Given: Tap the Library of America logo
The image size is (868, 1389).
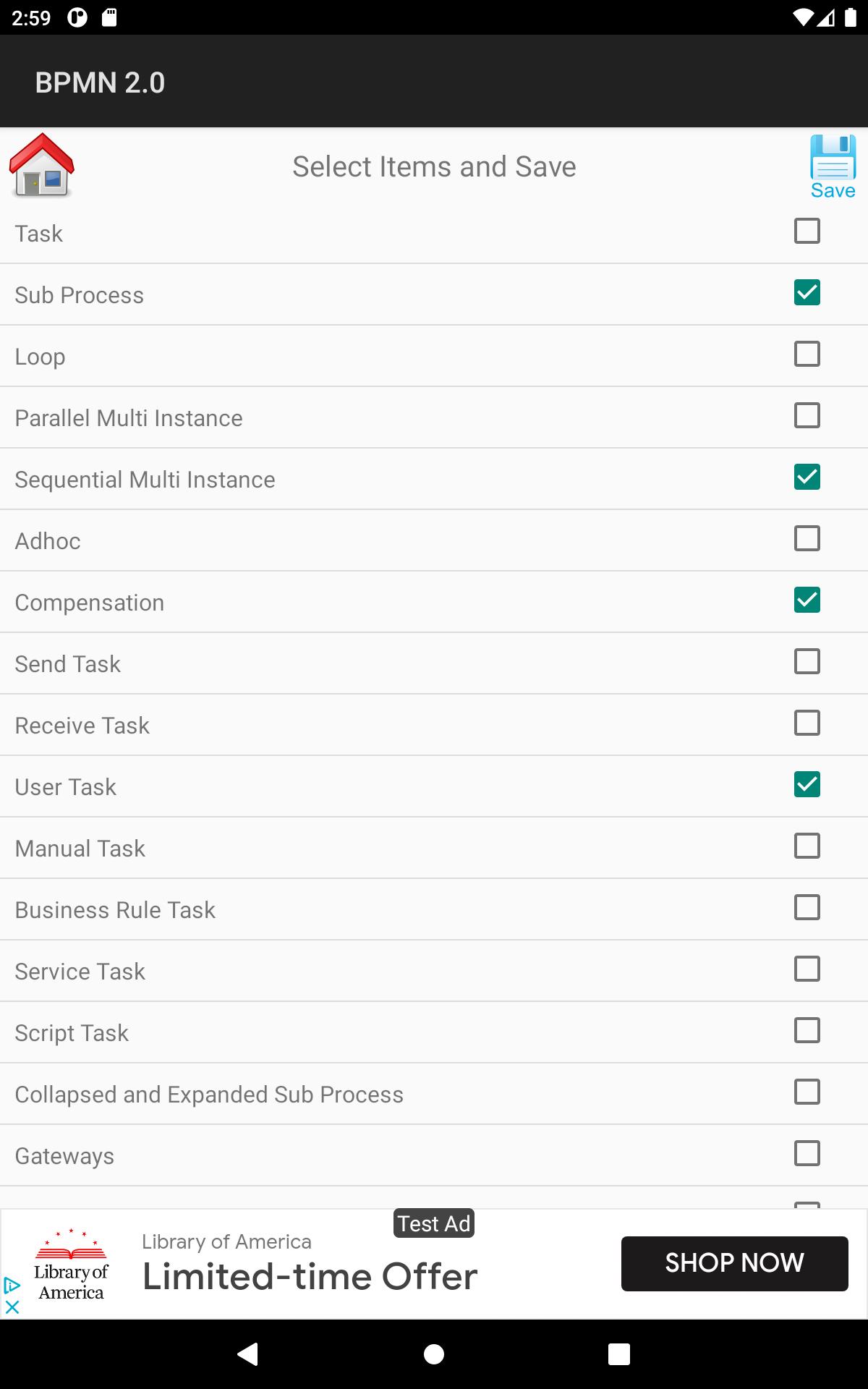Looking at the screenshot, I should click(x=72, y=1265).
